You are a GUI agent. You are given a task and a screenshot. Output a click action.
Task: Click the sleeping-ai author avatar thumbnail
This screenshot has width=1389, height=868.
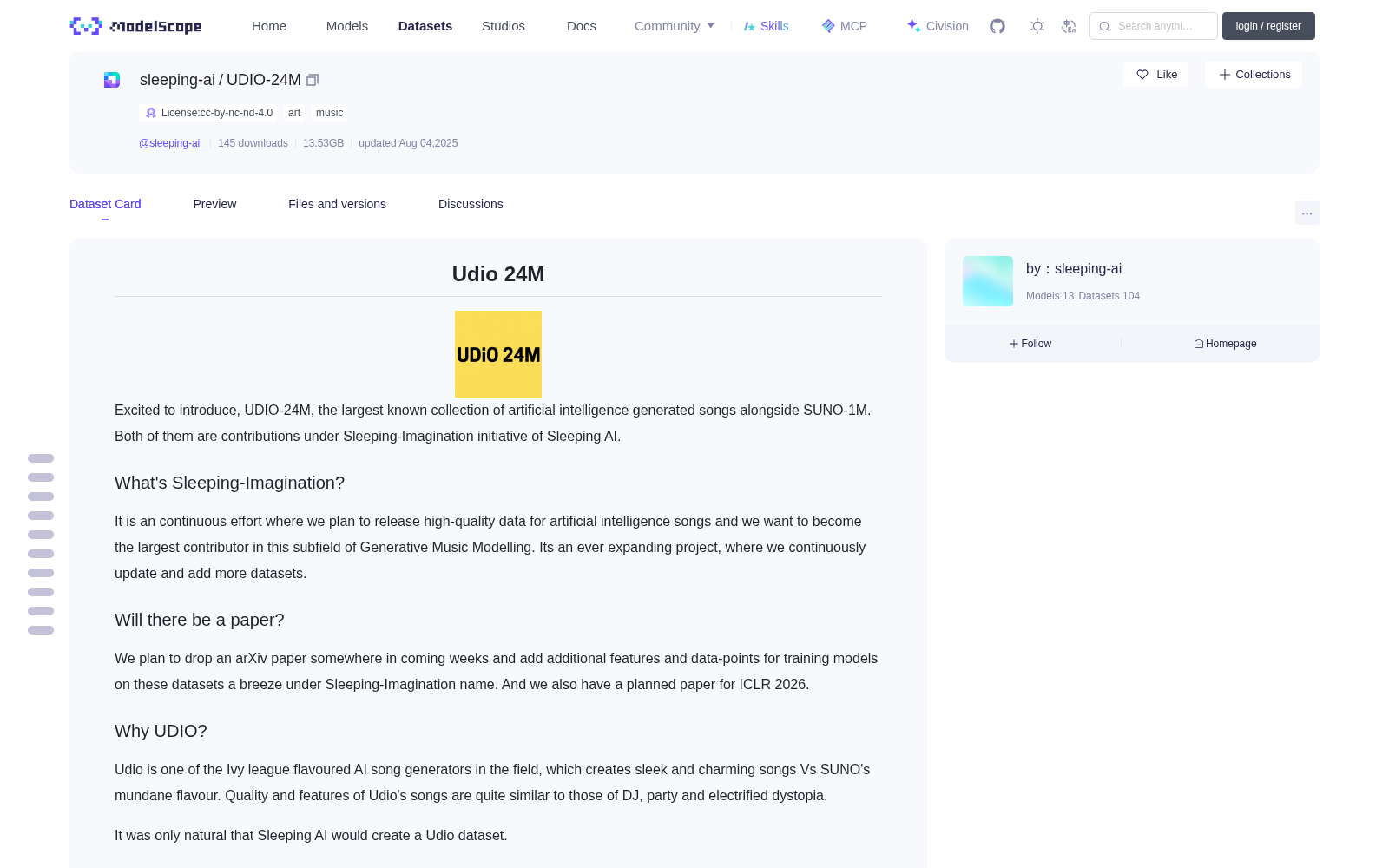pos(988,281)
